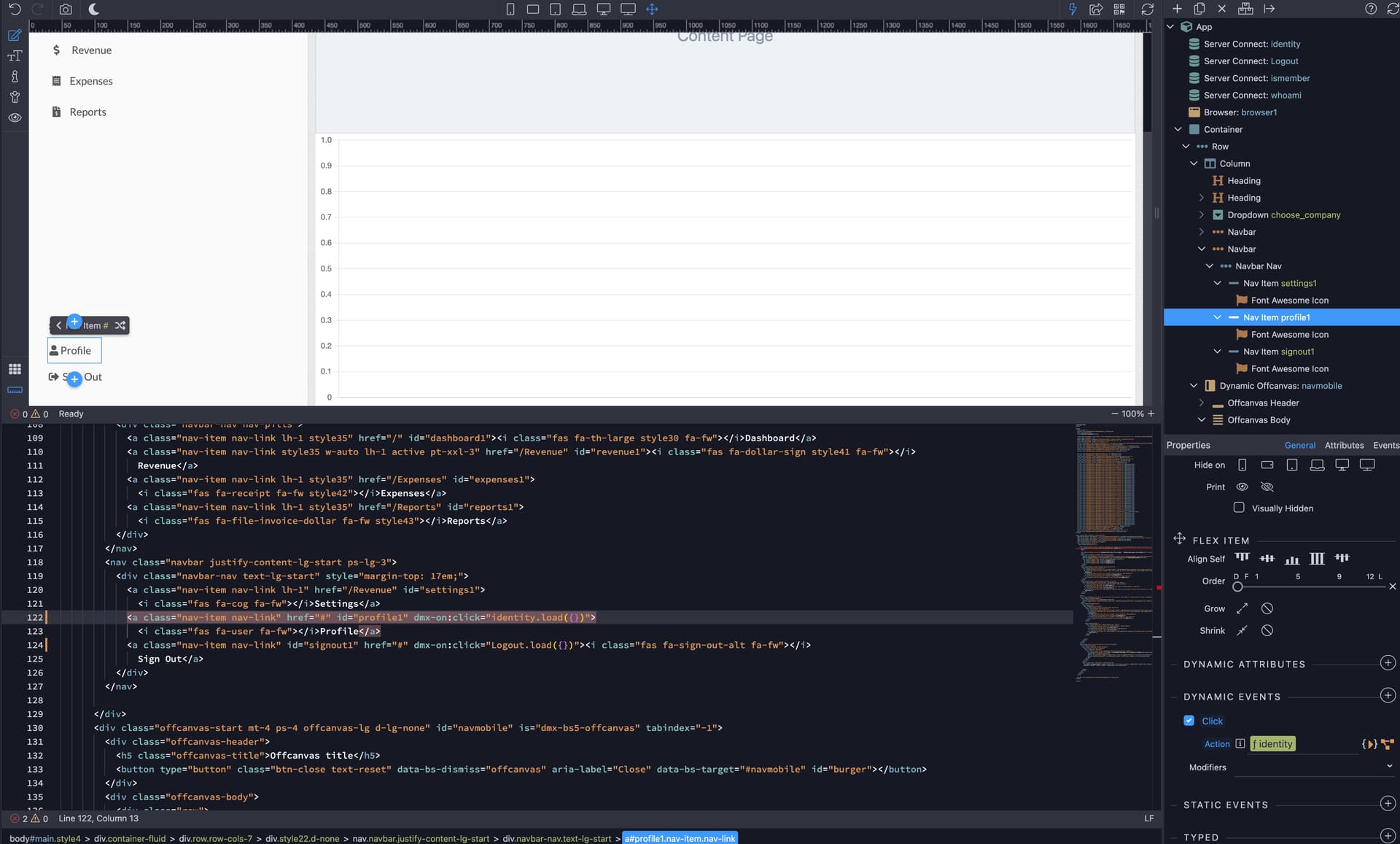Open the App structure hierarchy icon

click(1245, 9)
